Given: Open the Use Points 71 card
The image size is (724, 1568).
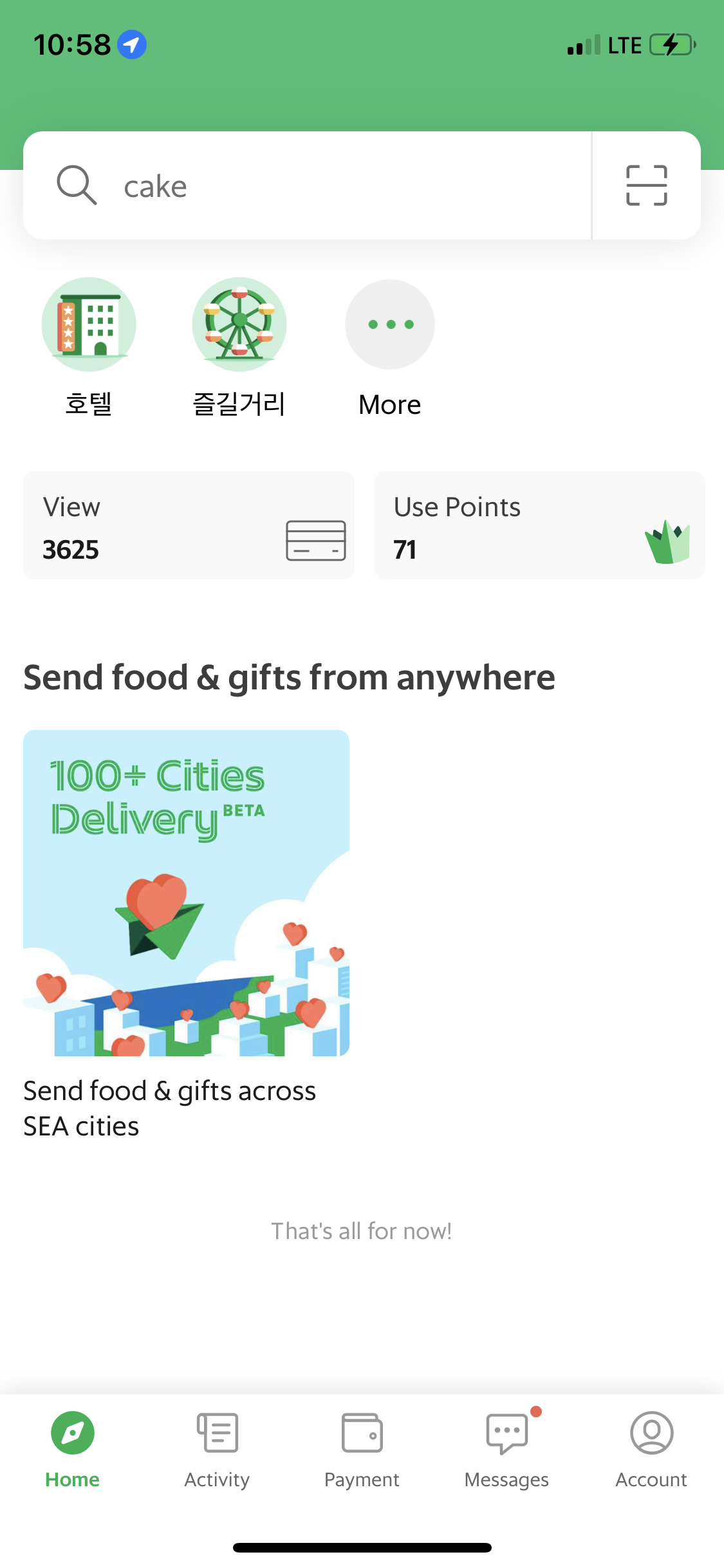Looking at the screenshot, I should 539,525.
